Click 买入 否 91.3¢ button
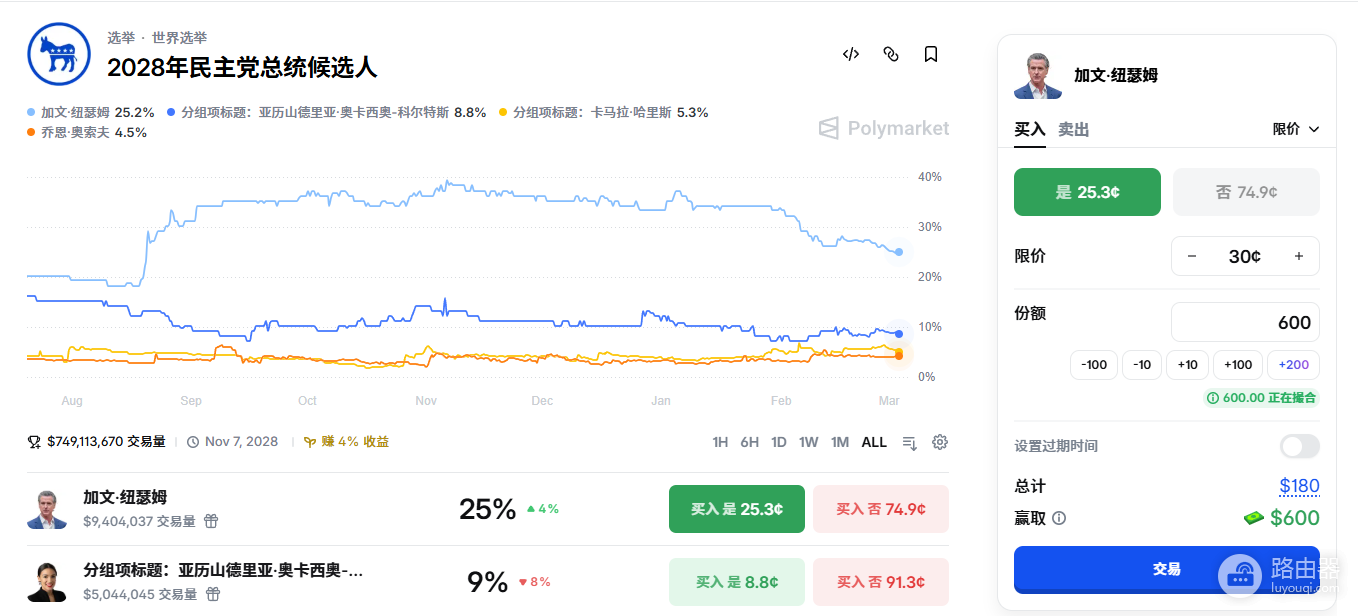The height and width of the screenshot is (616, 1358). pos(881,582)
